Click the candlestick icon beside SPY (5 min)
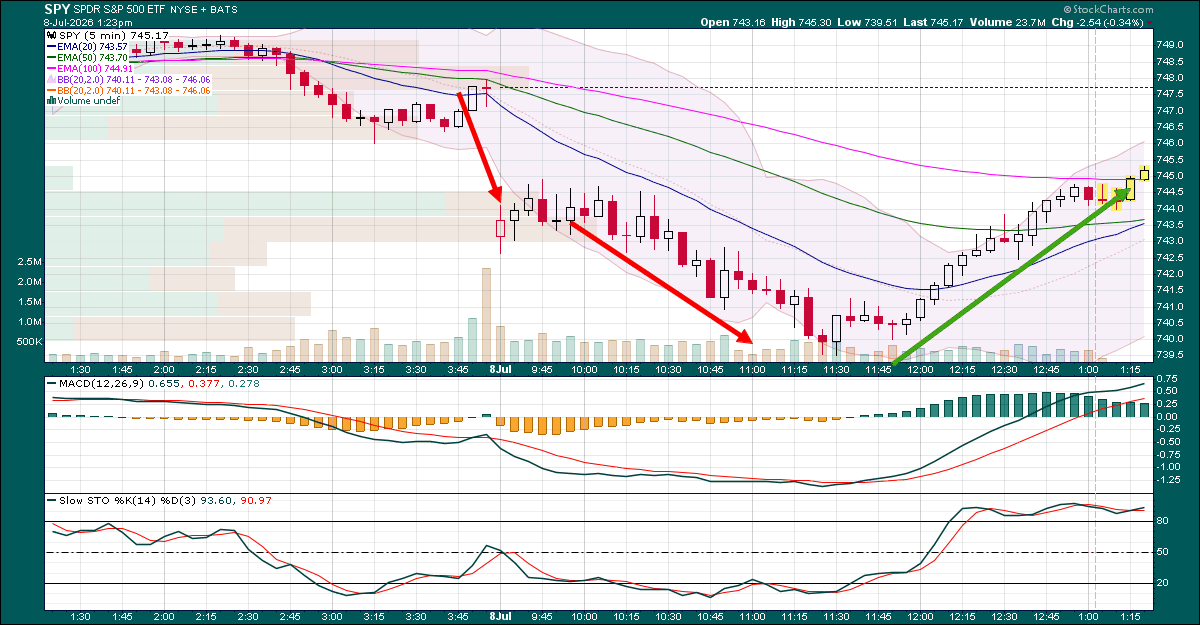This screenshot has height=625, width=1200. tap(52, 35)
